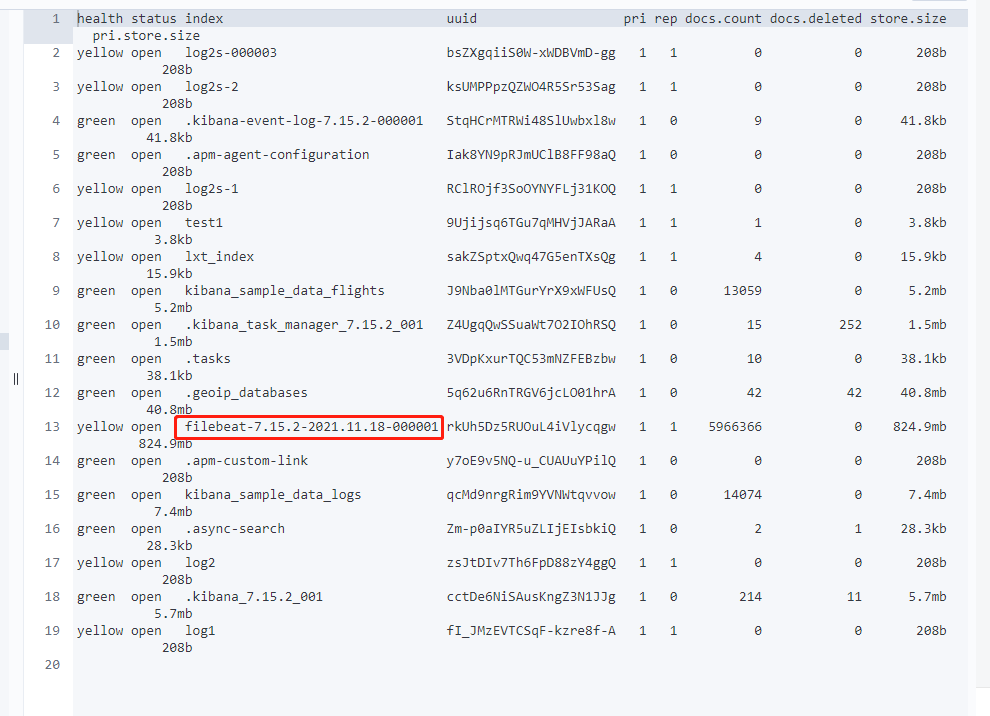Image resolution: width=990 pixels, height=716 pixels.
Task: Click uuid 3VDpKxurTQC53mNZFEBzbw
Action: [531, 359]
